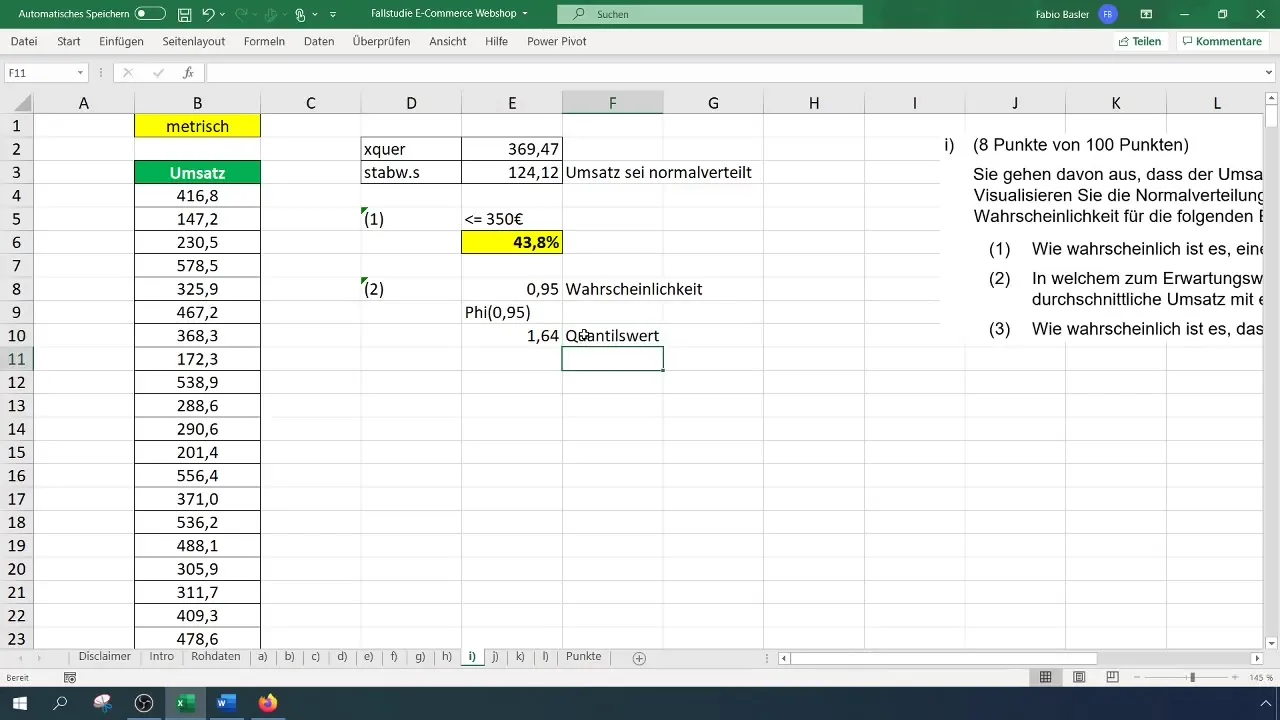Select column F header
The image size is (1280, 720).
pyautogui.click(x=612, y=103)
